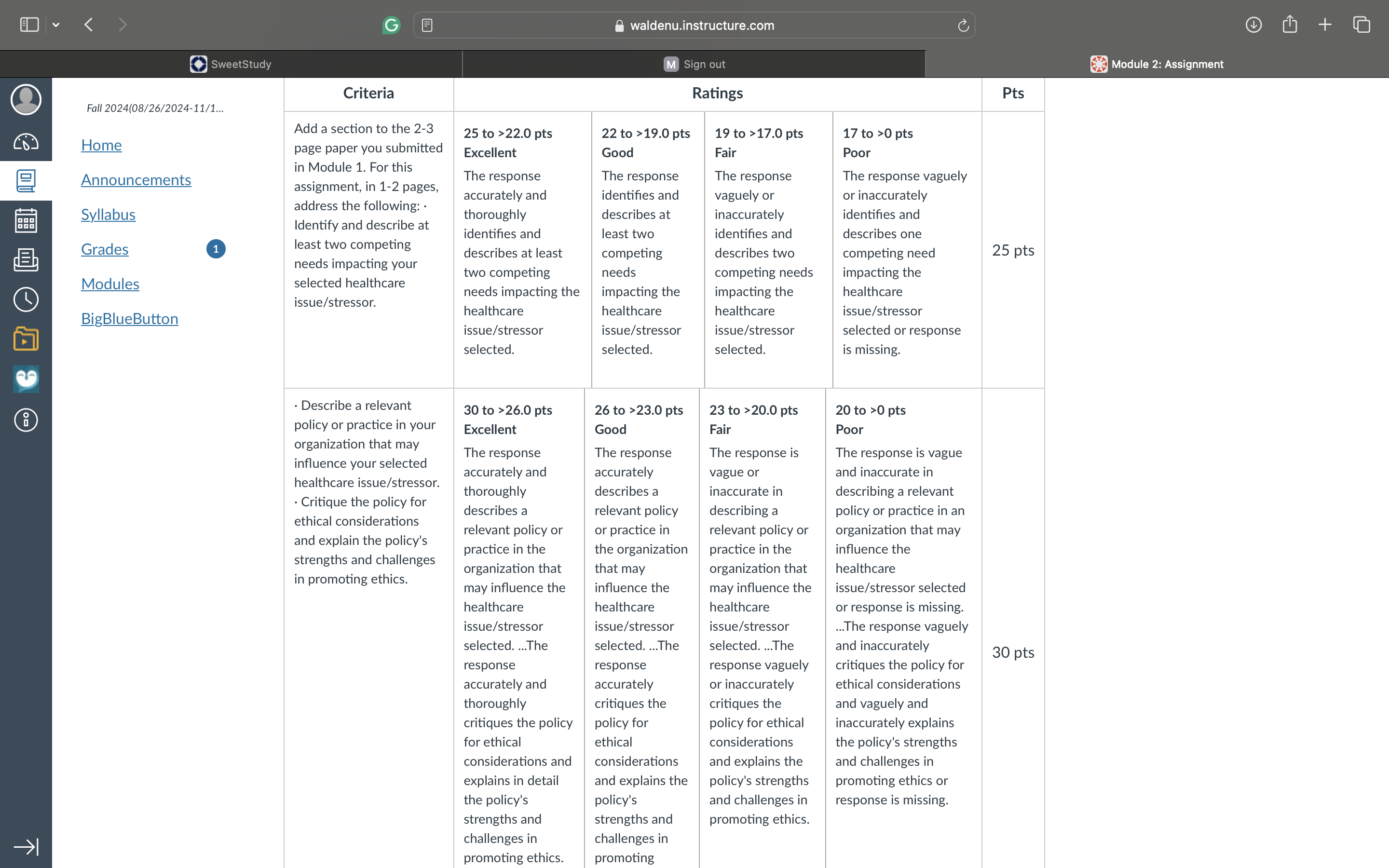Screen dimensions: 1389x868
Task: Switch to the SweetStudy tab
Action: click(x=231, y=64)
